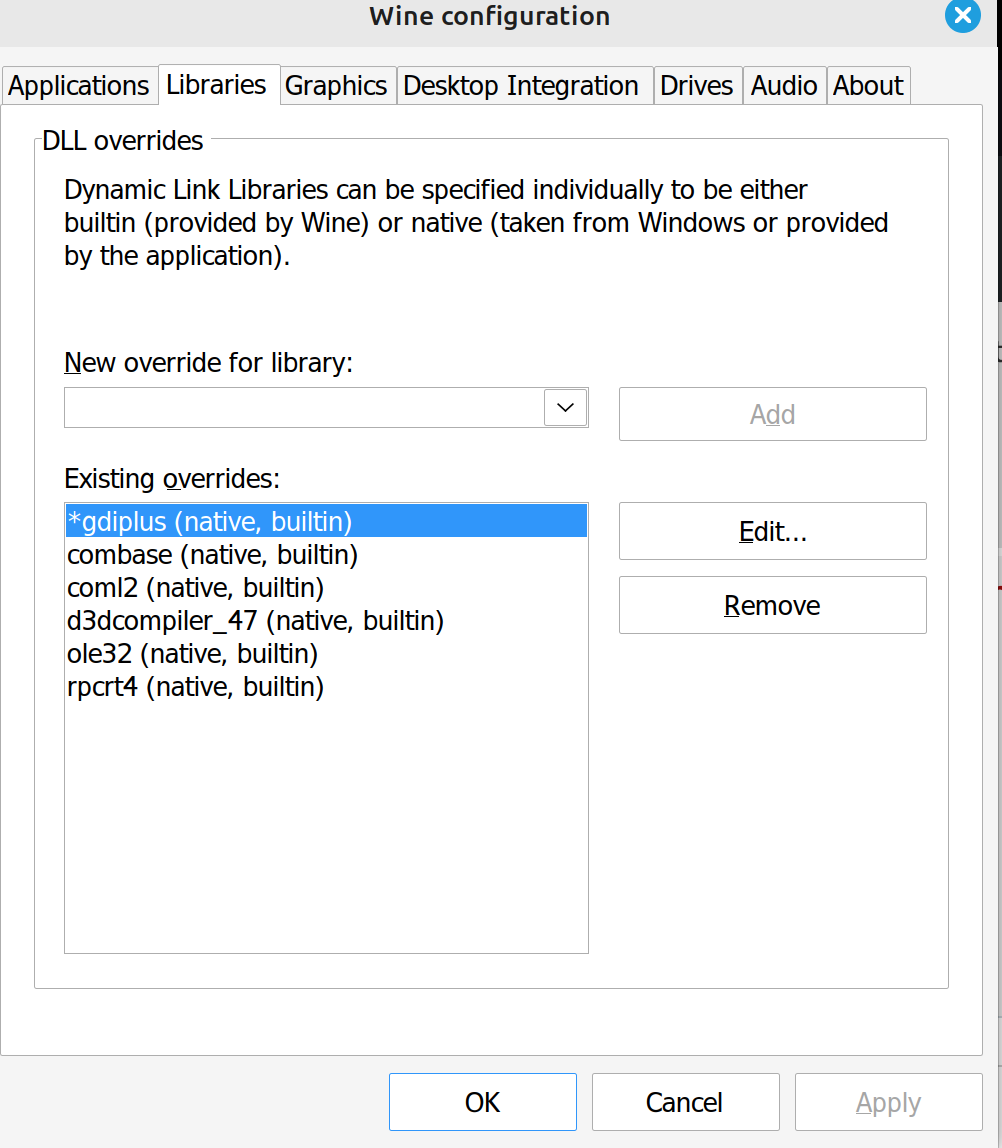Select d3dcompiler_47 override entry
The image size is (1002, 1148).
click(326, 621)
